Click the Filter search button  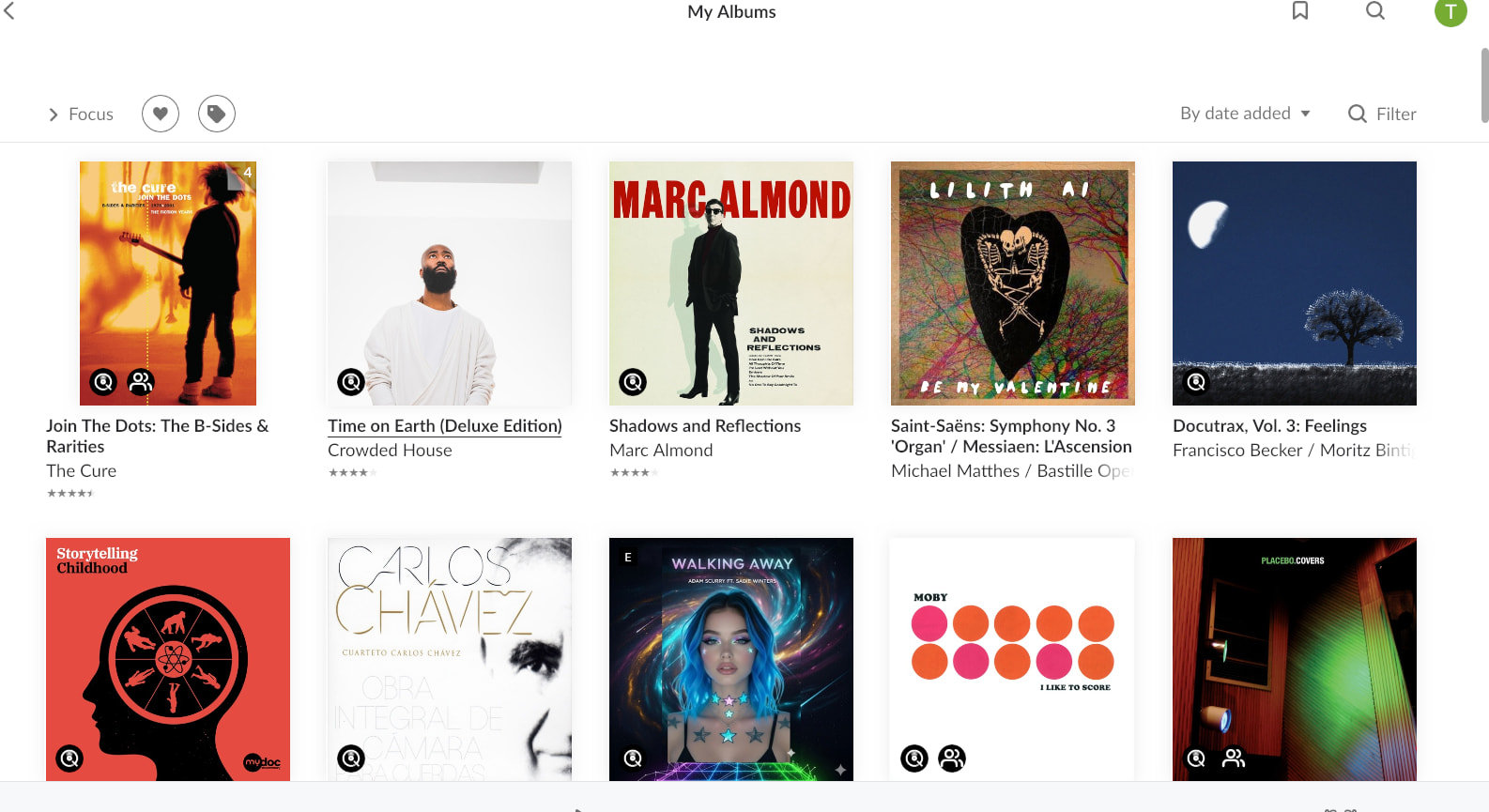[x=1382, y=114]
